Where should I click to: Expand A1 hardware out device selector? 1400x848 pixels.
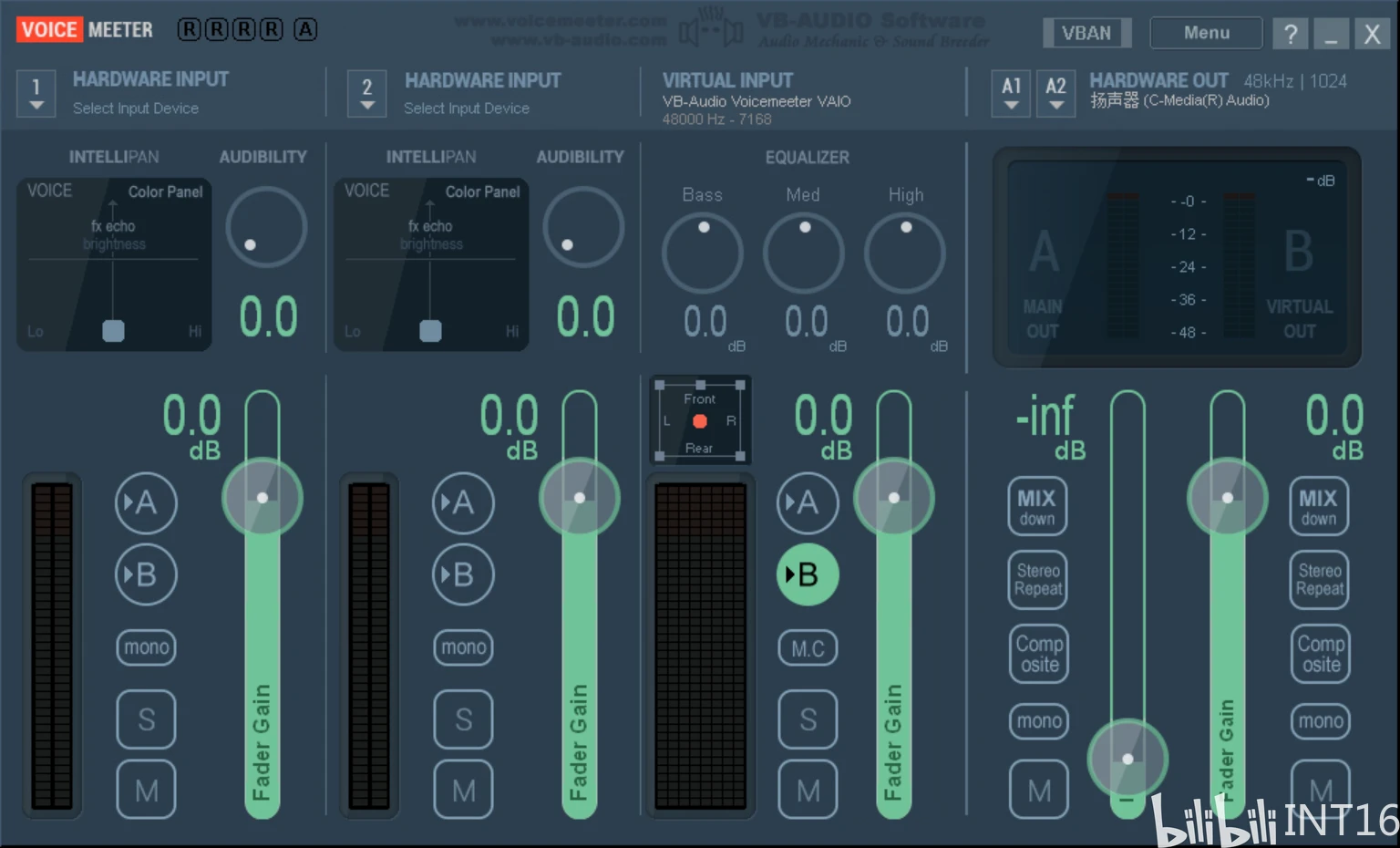(1012, 93)
